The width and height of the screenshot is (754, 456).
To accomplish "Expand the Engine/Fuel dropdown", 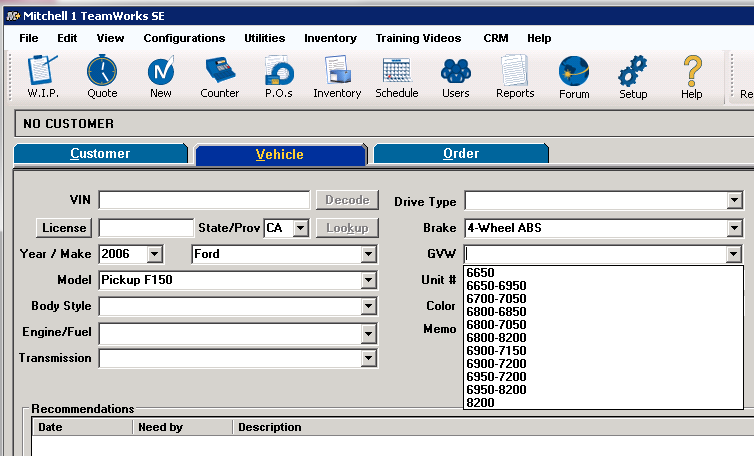I will click(368, 333).
